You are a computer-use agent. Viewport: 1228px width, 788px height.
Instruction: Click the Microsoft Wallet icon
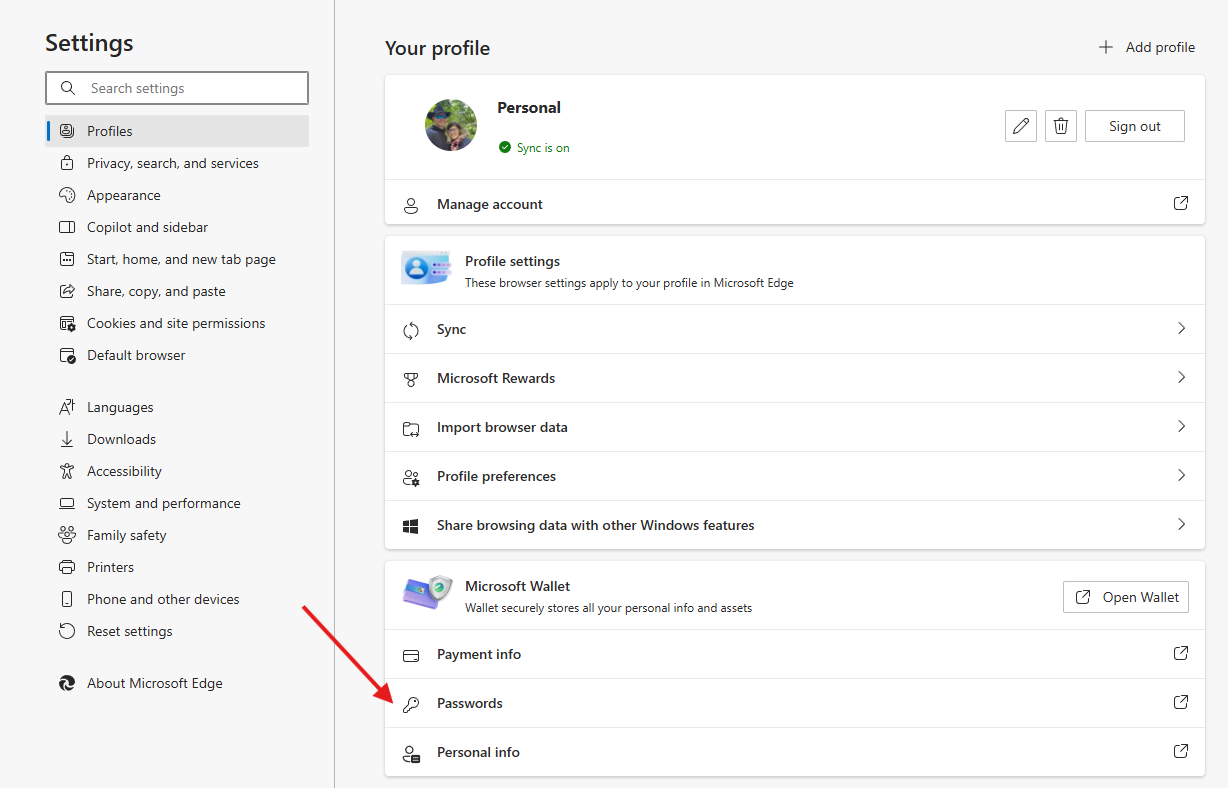427,592
